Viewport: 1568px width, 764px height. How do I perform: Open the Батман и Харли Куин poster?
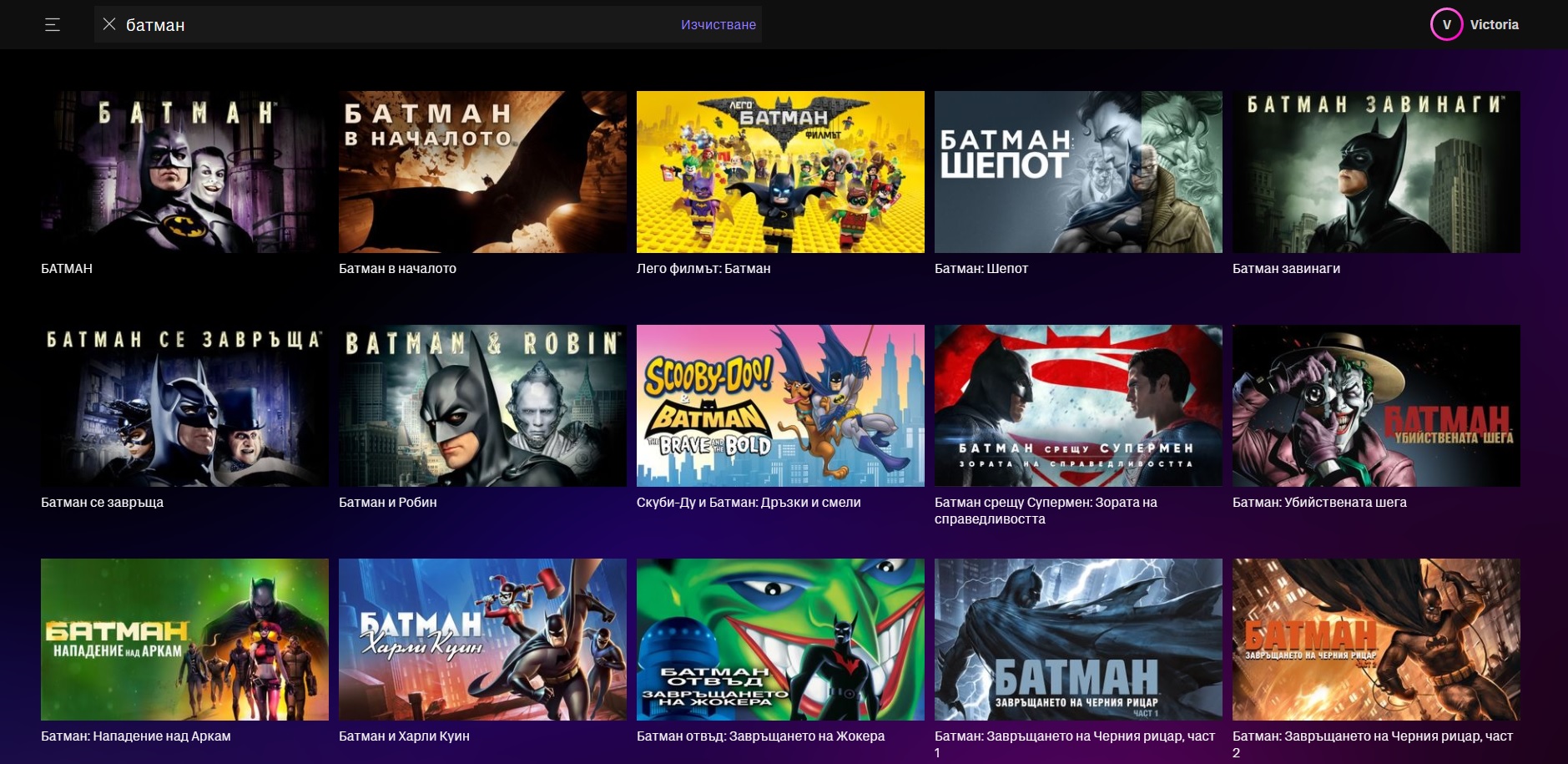click(x=482, y=640)
